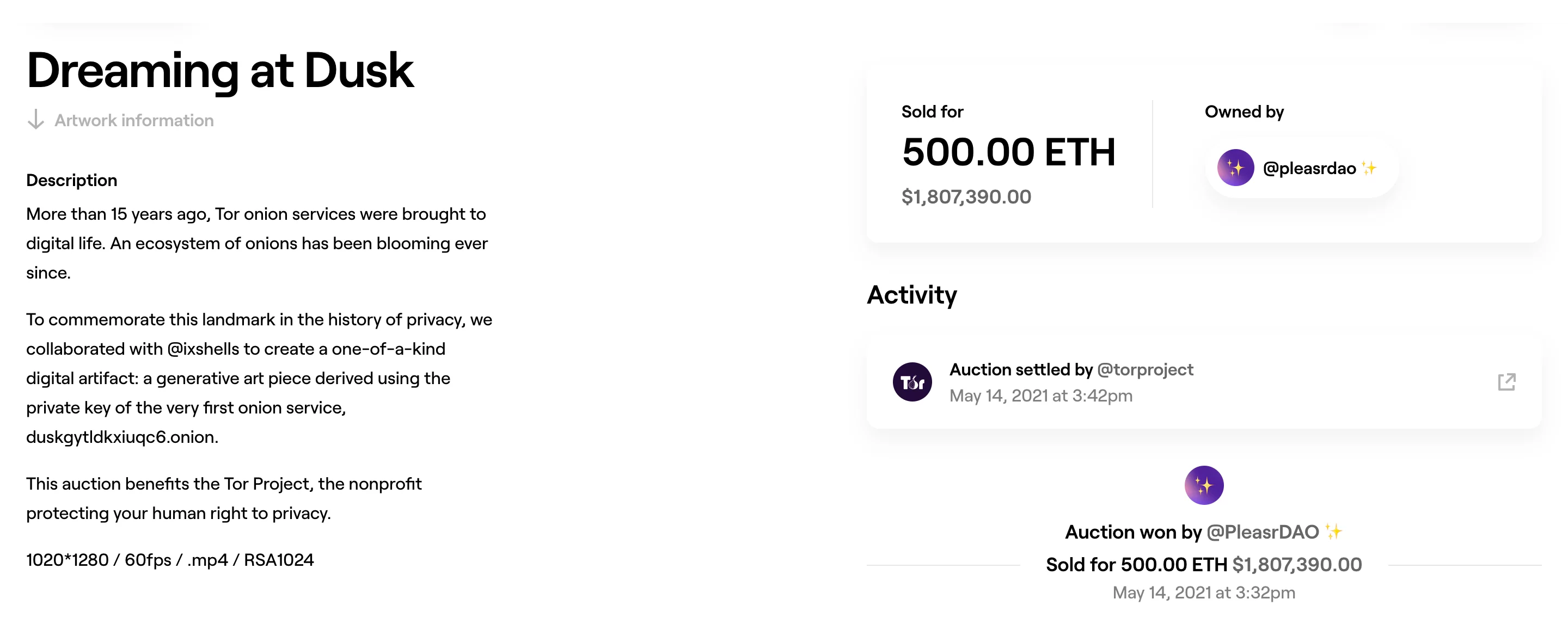This screenshot has height=630, width=1568.
Task: Click the Tor Project avatar in Activity
Action: 912,382
